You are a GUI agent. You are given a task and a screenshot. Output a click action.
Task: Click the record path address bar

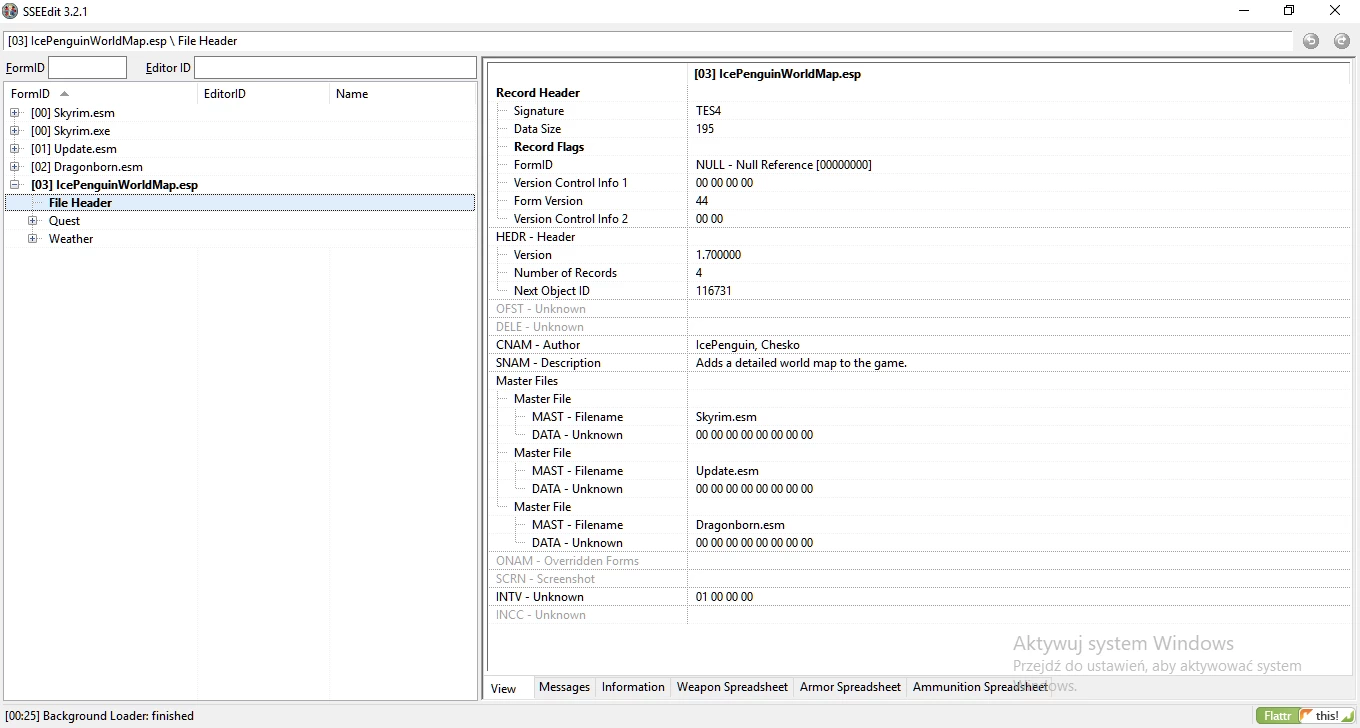coord(648,41)
